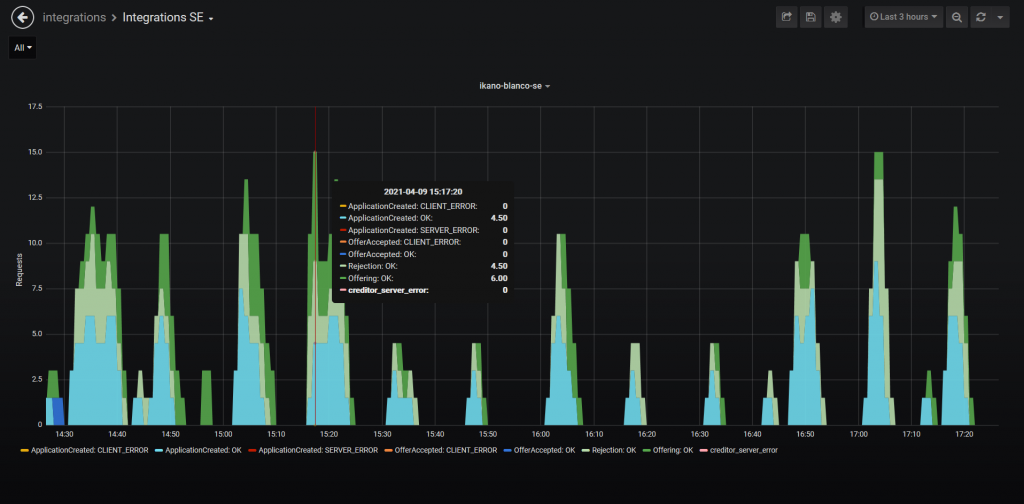Click the back arrow button
This screenshot has height=504, width=1024.
coord(22,17)
